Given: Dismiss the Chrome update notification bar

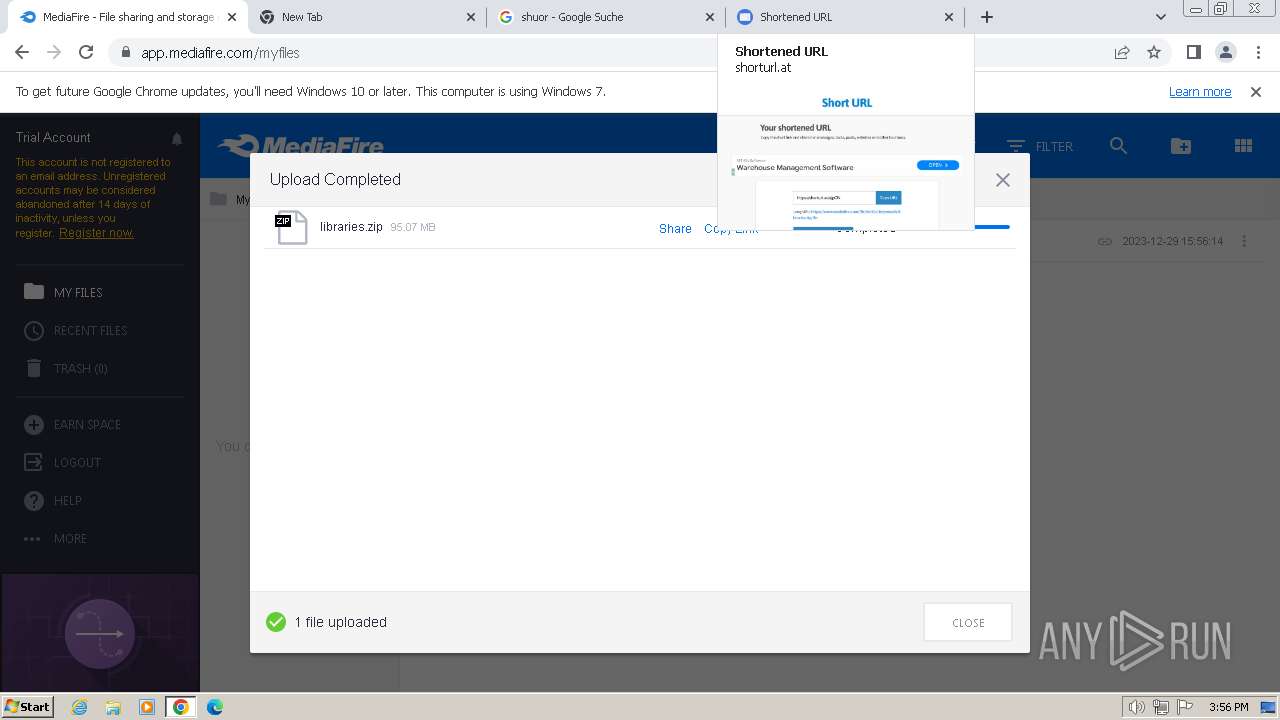Looking at the screenshot, I should [1256, 92].
